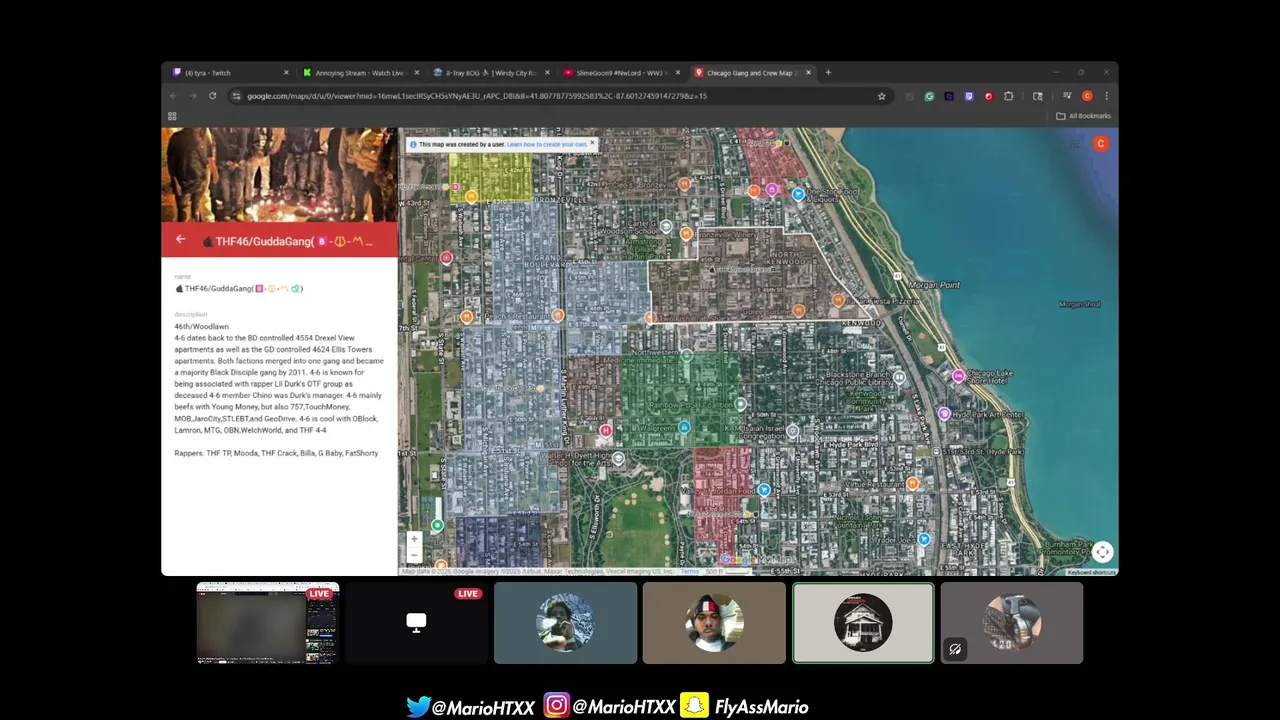The height and width of the screenshot is (720, 1280).
Task: Dismiss the 'map was created by a user' notice
Action: pyautogui.click(x=592, y=144)
